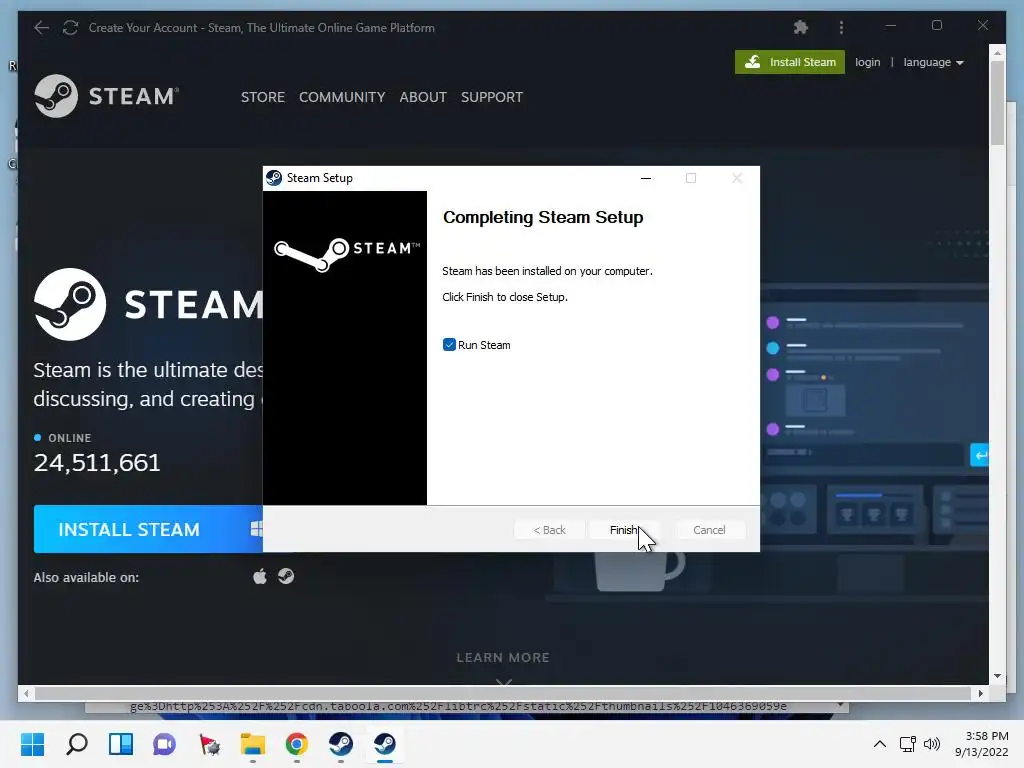Click the blue send arrow in chat preview

click(x=979, y=455)
